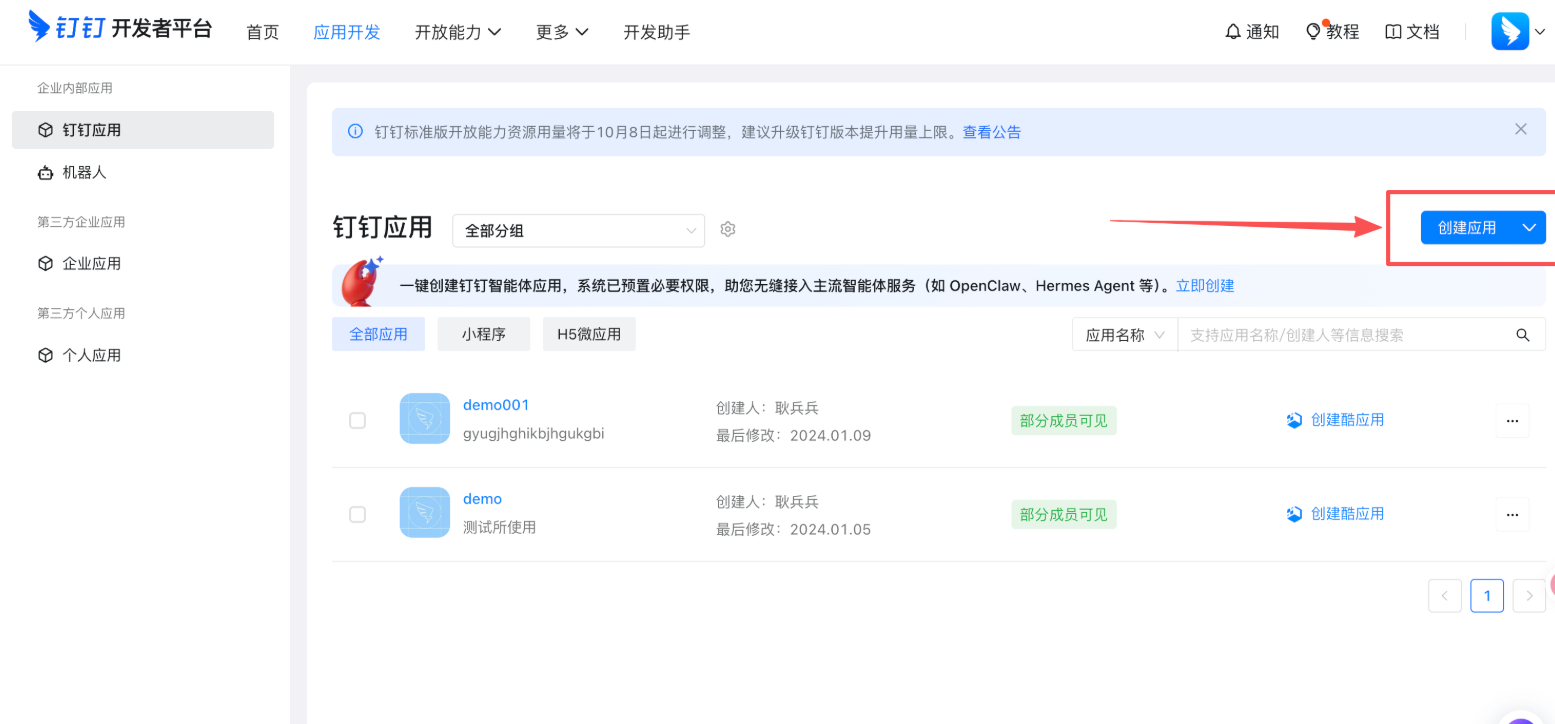
Task: Click the demo001 app icon
Action: coord(425,418)
